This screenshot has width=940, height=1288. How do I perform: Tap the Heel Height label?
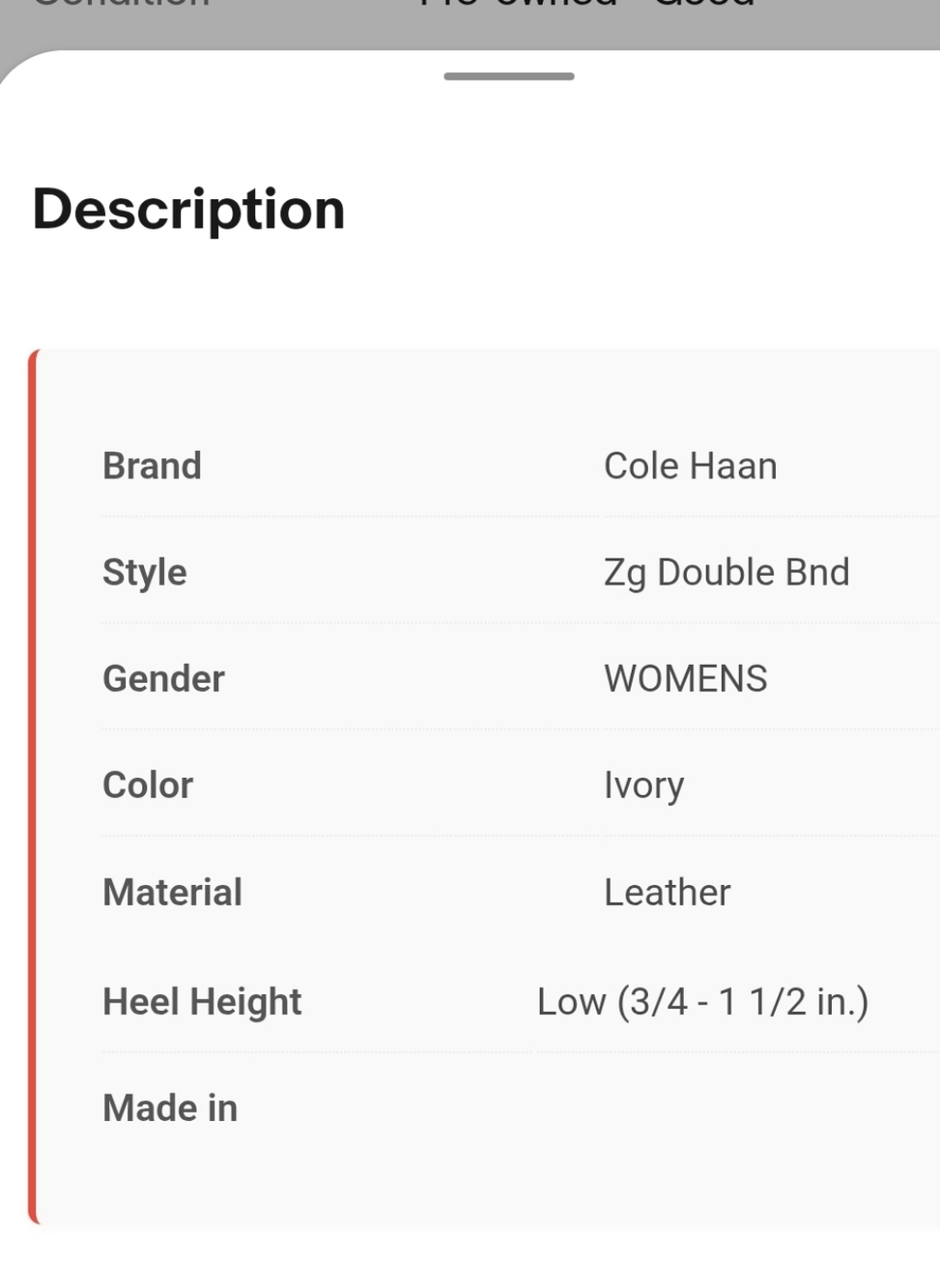(202, 1002)
